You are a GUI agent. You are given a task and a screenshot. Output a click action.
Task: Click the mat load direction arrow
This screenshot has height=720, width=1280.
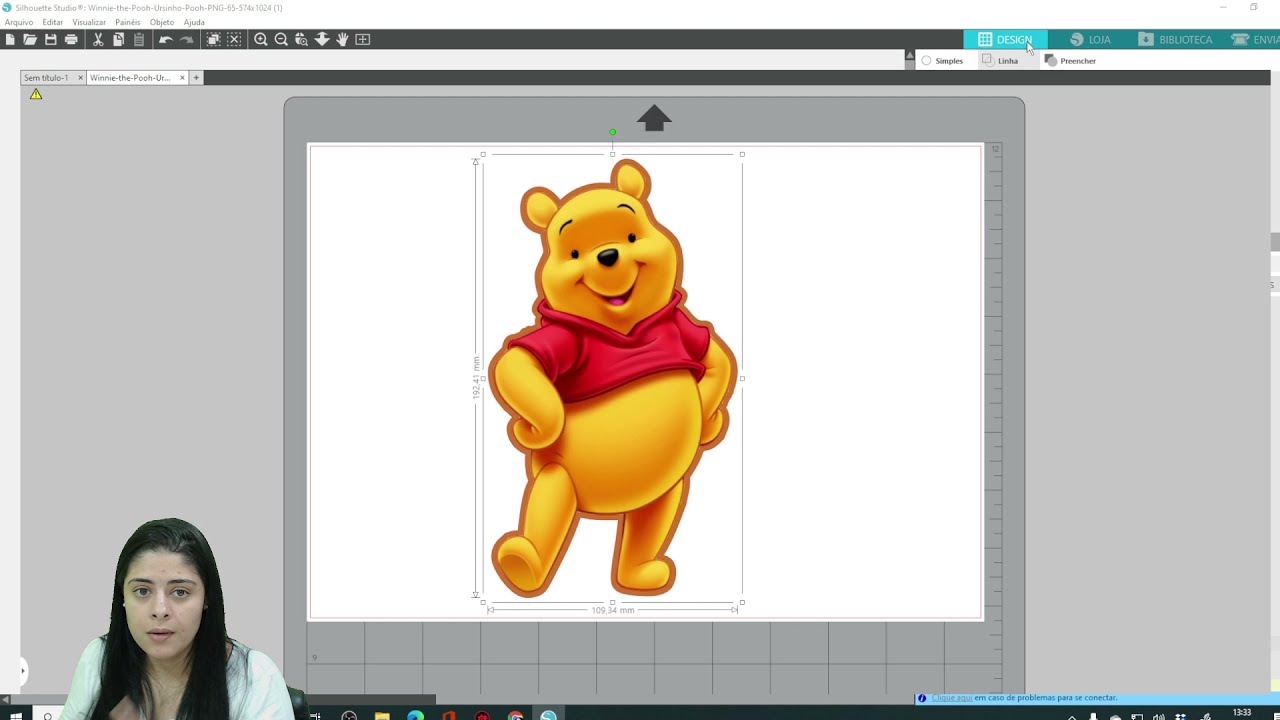point(654,118)
